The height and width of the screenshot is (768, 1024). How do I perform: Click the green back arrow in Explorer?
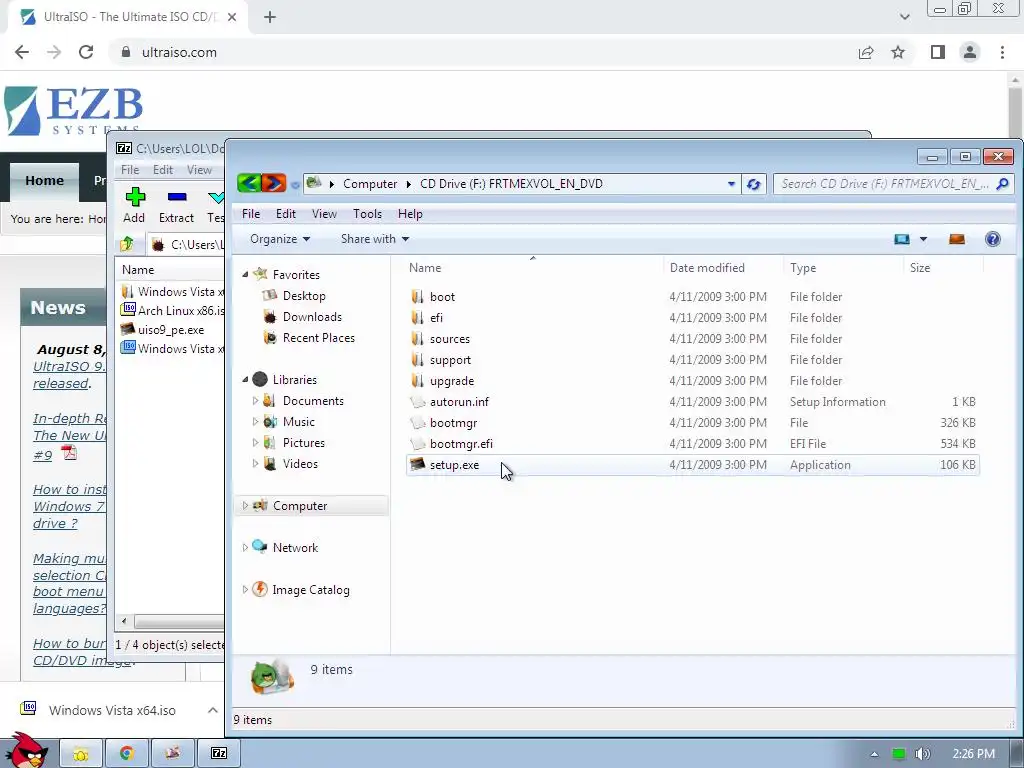click(x=249, y=184)
